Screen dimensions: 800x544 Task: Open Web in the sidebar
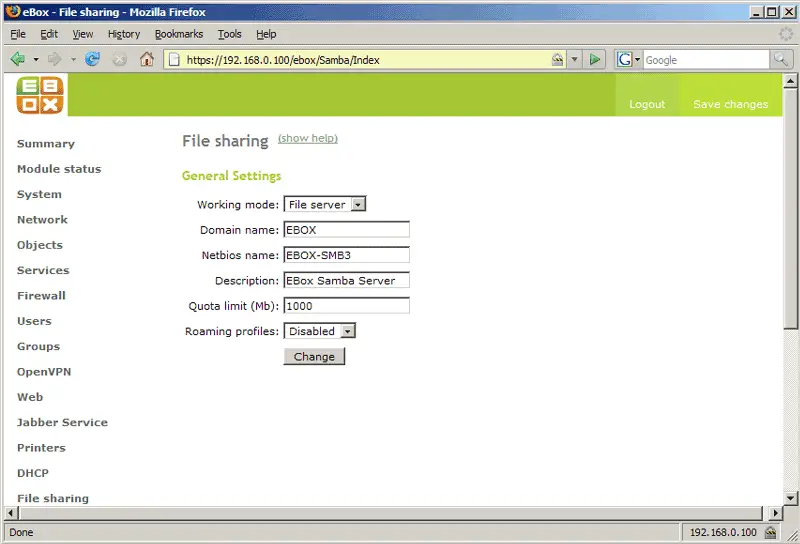30,397
